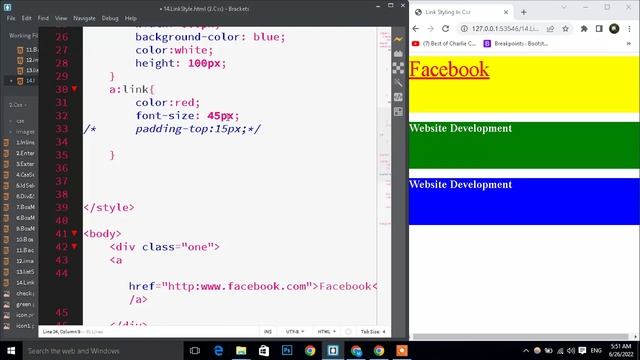
Task: Click the ENG language indicator in tray
Action: point(596,351)
